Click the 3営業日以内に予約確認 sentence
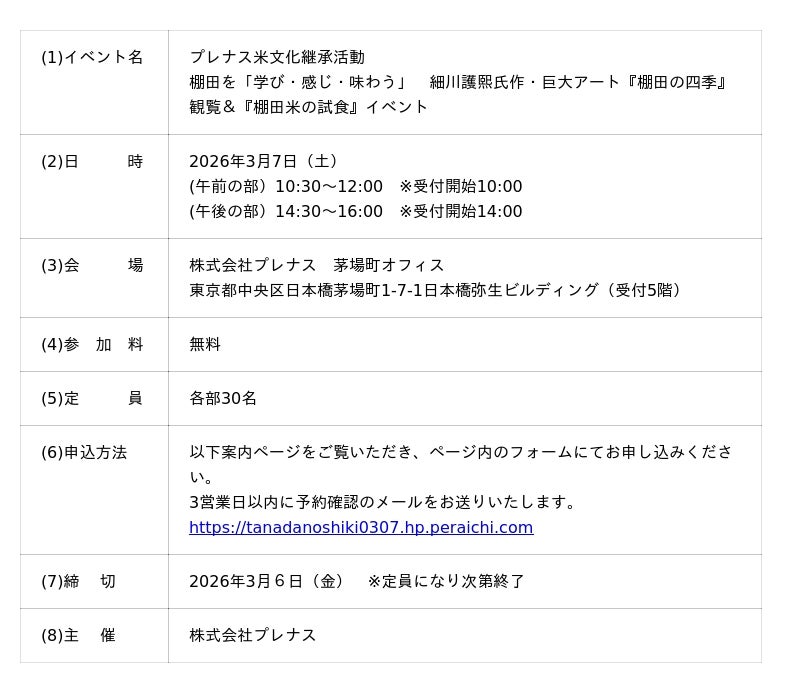 point(383,503)
